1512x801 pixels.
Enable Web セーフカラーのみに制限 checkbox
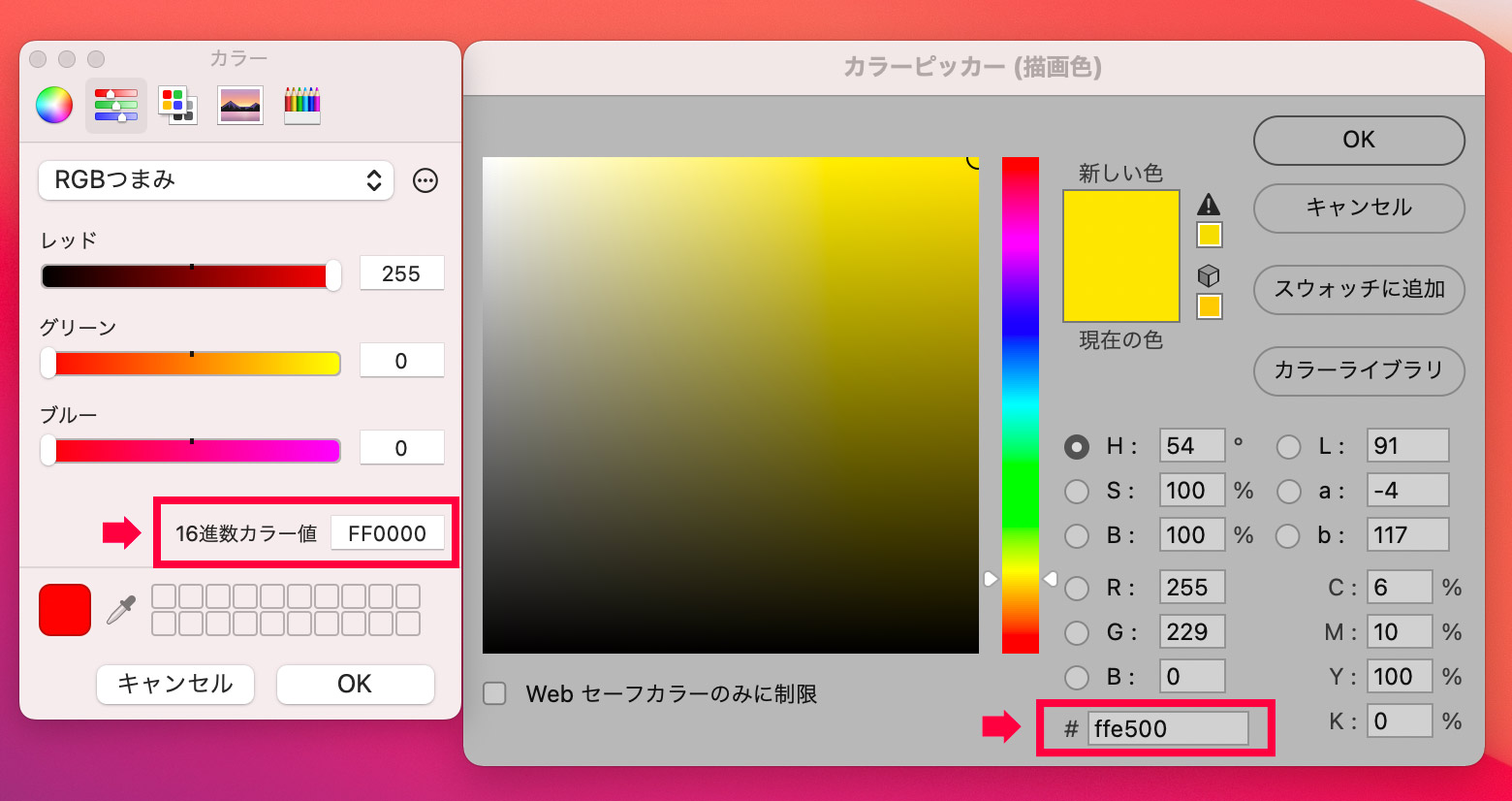tap(495, 693)
